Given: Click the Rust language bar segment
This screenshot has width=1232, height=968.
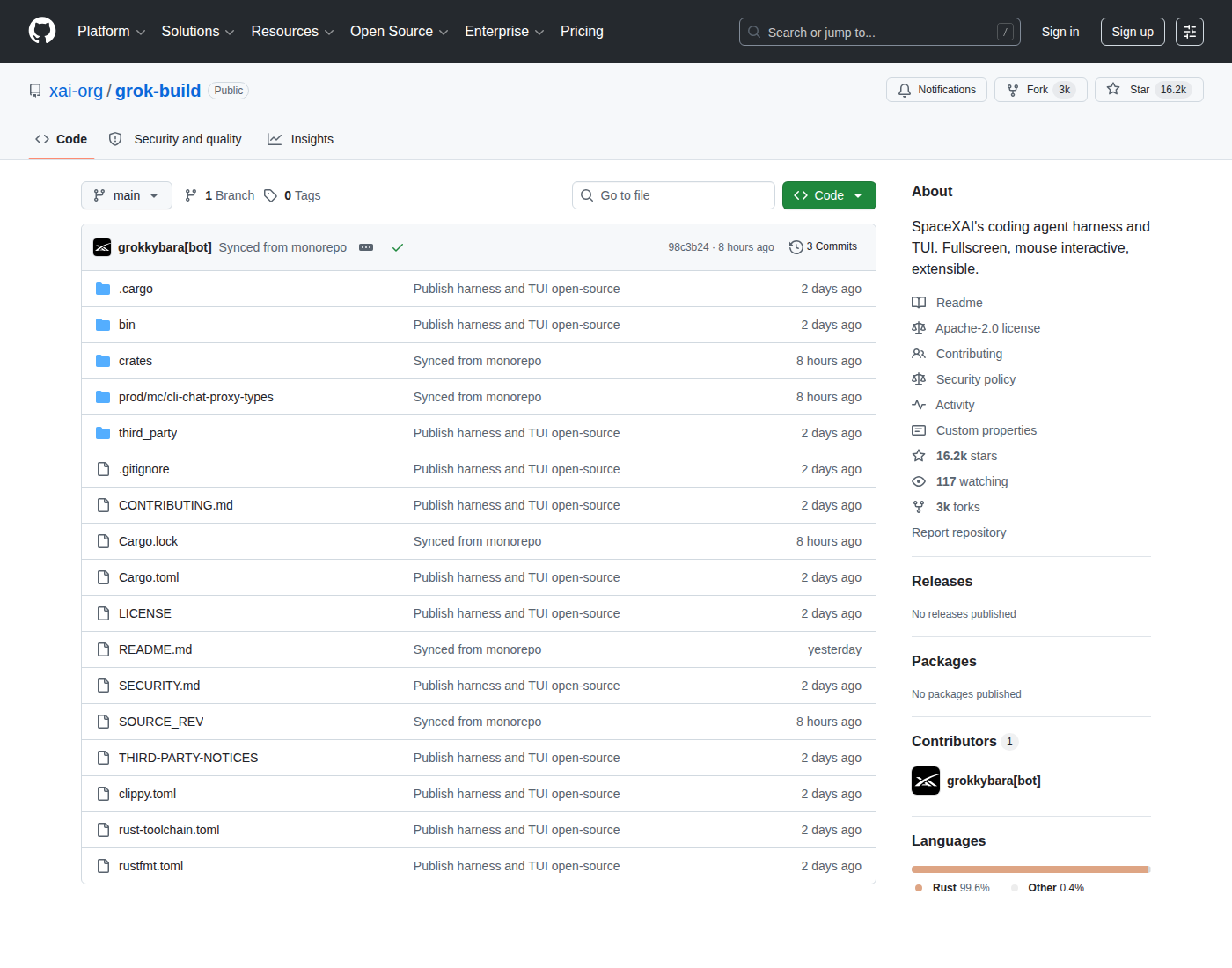Looking at the screenshot, I should 1030,869.
